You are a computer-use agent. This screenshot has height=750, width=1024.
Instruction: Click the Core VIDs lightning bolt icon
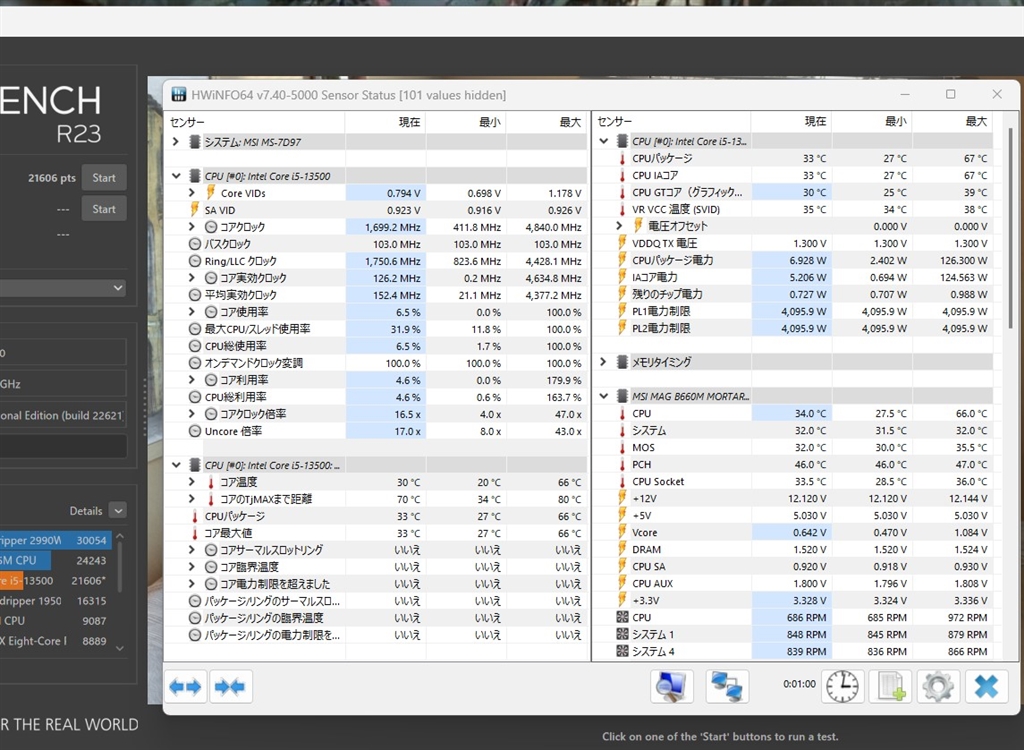tap(211, 193)
